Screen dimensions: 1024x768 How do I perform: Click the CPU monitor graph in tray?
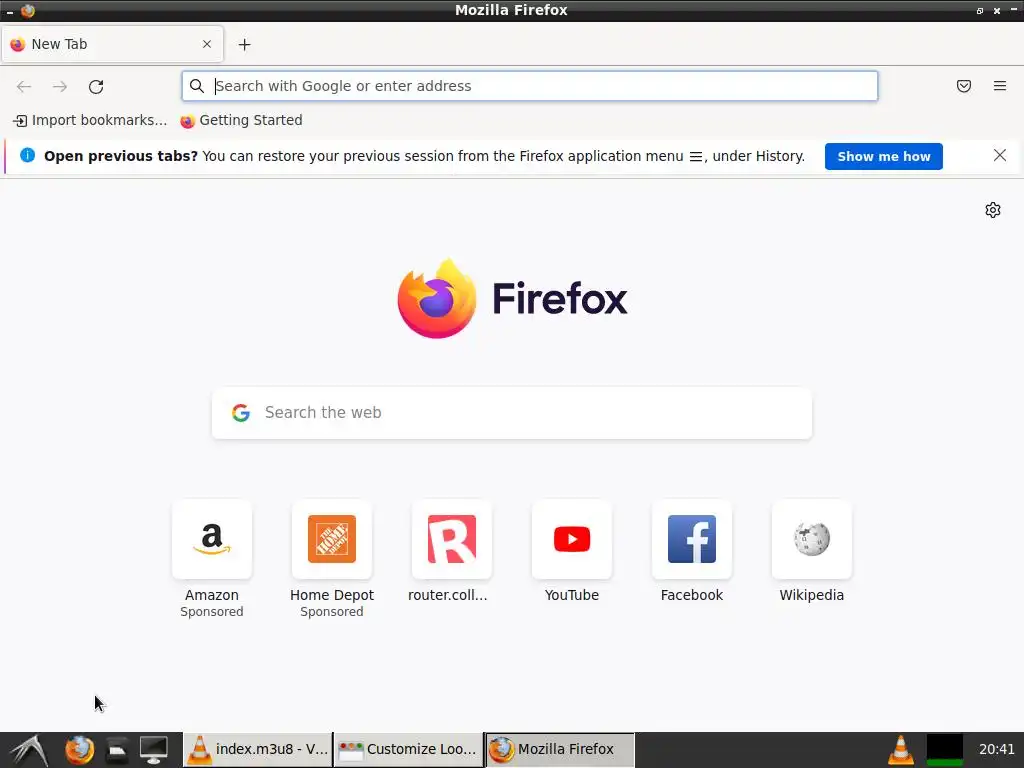944,750
